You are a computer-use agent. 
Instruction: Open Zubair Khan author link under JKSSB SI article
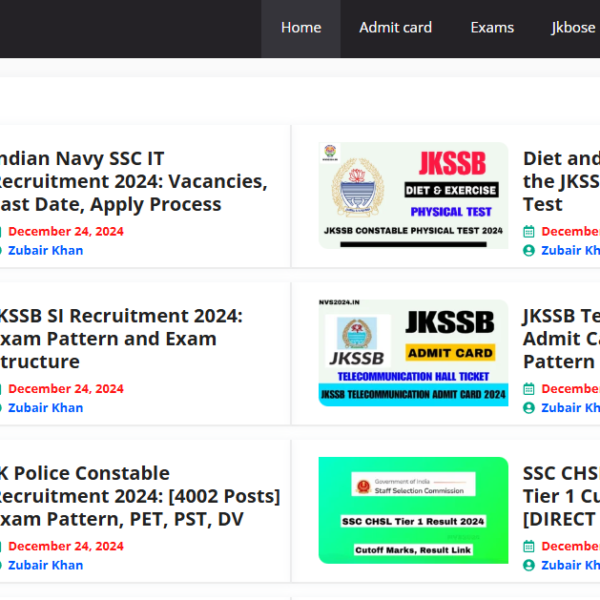click(x=46, y=408)
